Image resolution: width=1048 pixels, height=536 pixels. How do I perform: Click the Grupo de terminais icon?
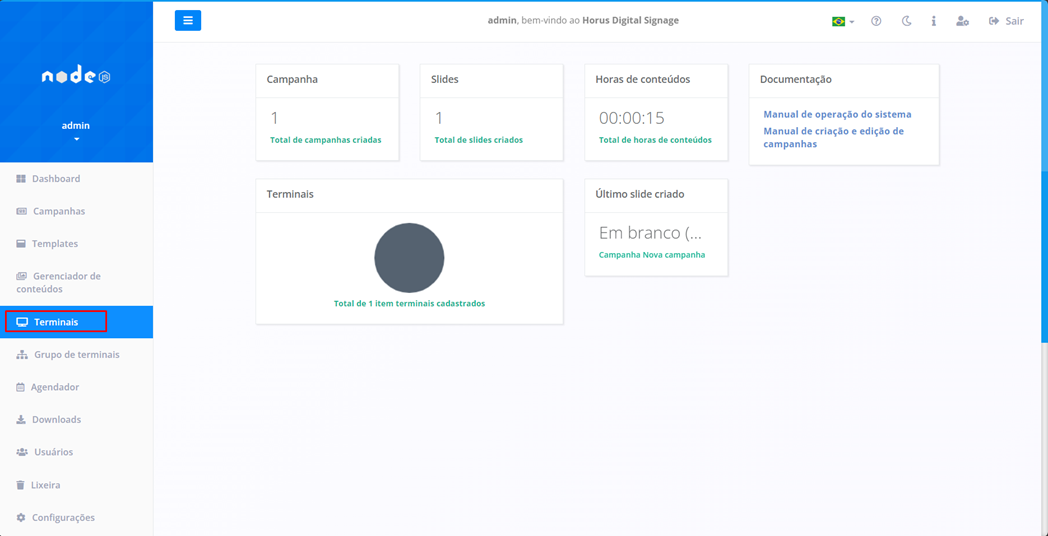(22, 355)
